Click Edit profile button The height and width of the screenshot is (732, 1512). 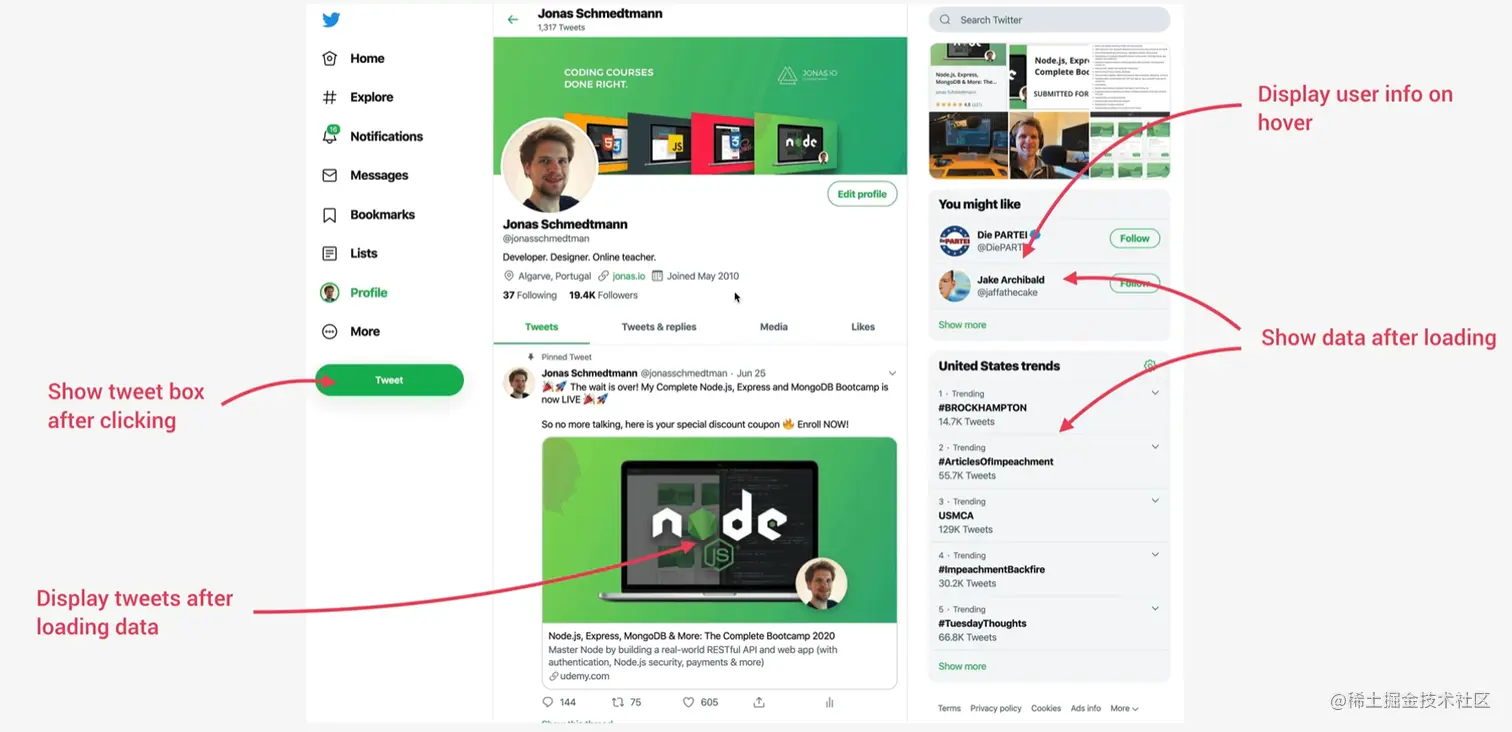click(862, 194)
